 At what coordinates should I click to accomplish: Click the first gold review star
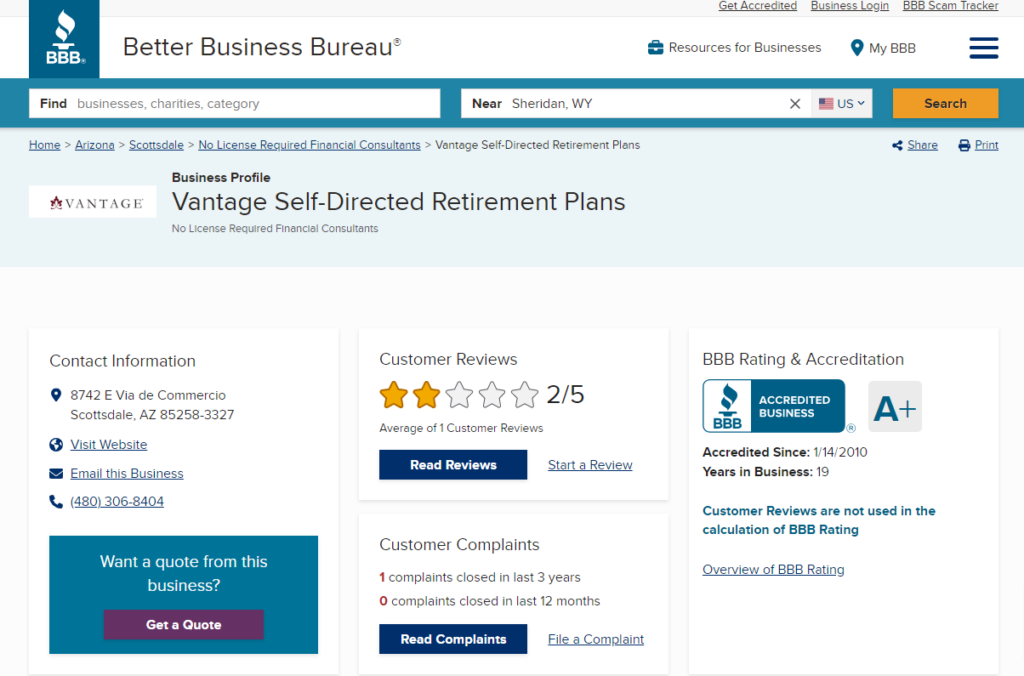[x=394, y=394]
